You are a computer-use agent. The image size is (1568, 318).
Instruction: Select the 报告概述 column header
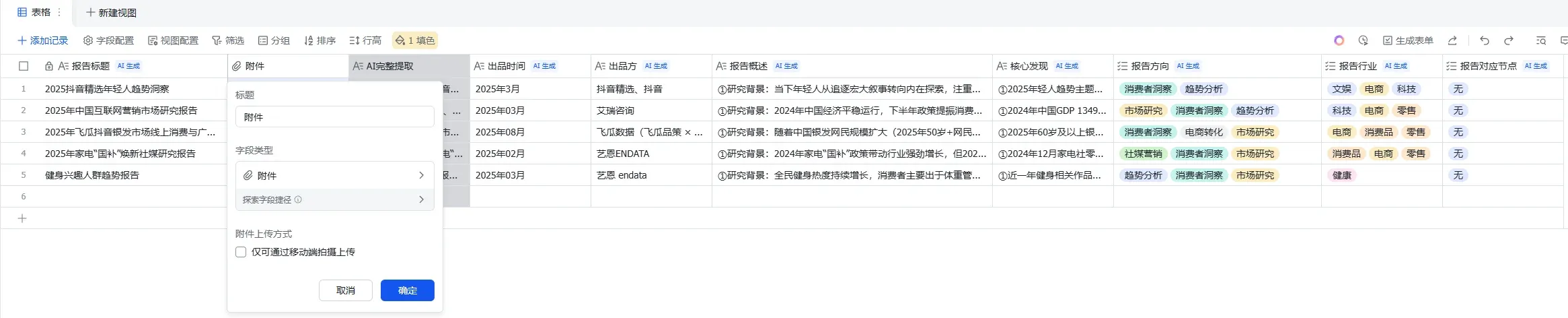(x=852, y=66)
